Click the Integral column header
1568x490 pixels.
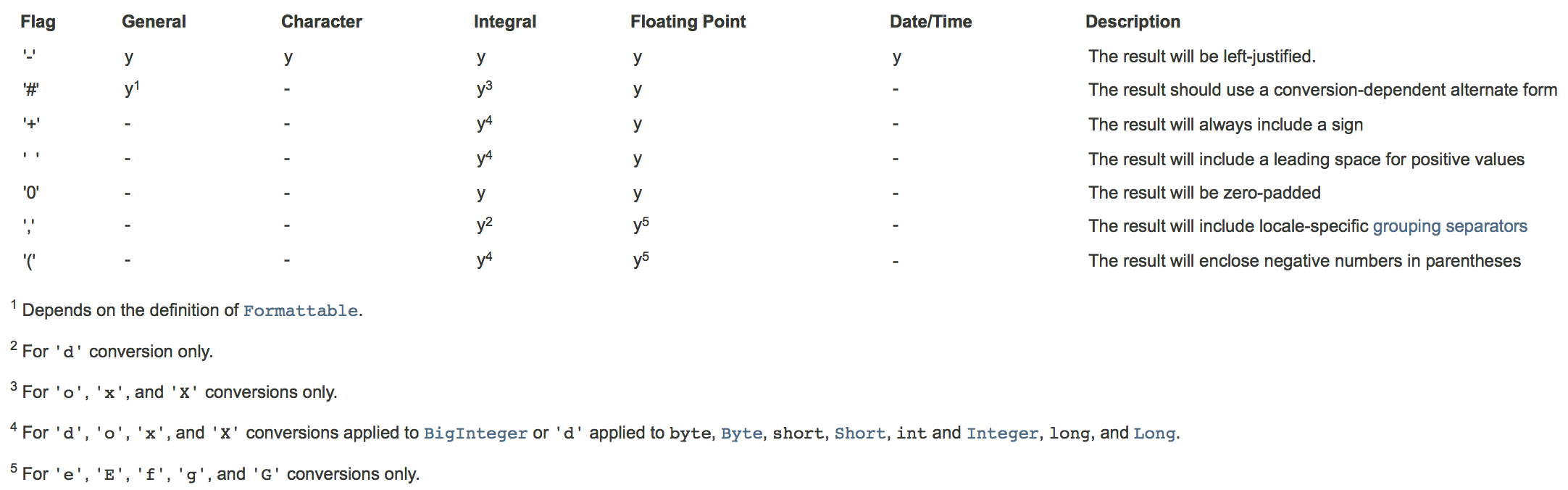click(x=505, y=22)
